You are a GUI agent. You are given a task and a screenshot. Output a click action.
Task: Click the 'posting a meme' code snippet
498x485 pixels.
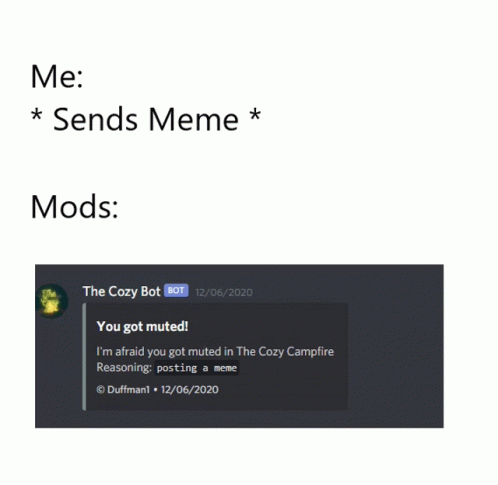[197, 368]
